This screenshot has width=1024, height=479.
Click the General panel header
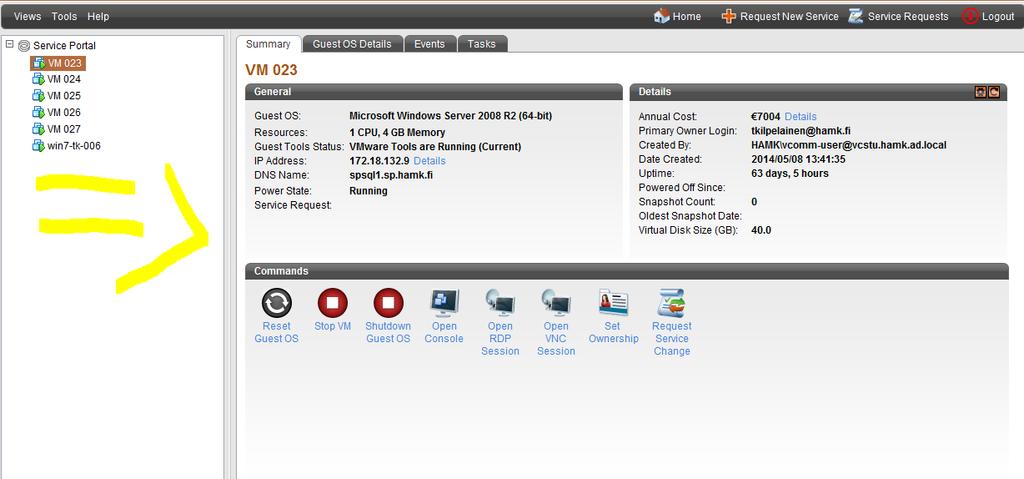(x=434, y=91)
